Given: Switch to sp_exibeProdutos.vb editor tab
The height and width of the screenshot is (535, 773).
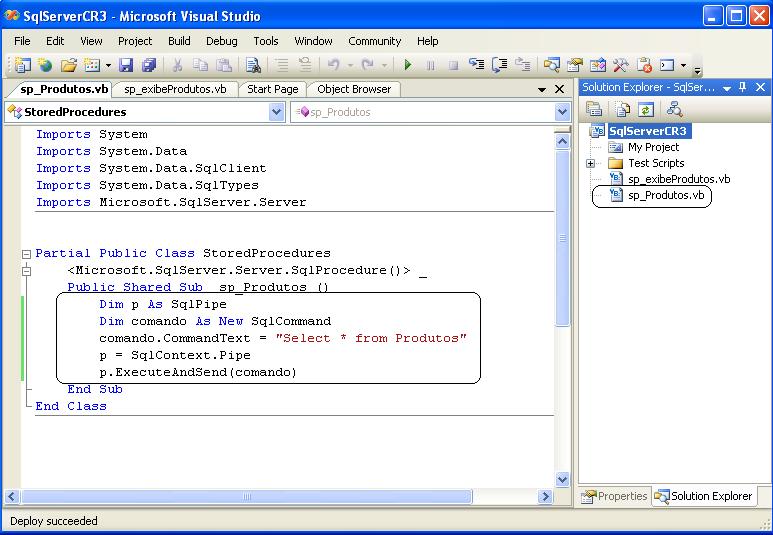Looking at the screenshot, I should 175,89.
